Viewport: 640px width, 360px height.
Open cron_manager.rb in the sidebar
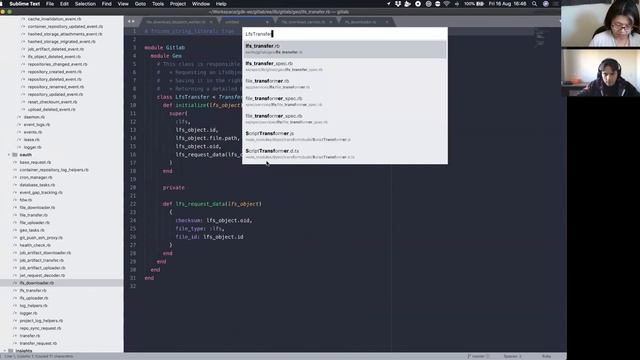(x=36, y=177)
